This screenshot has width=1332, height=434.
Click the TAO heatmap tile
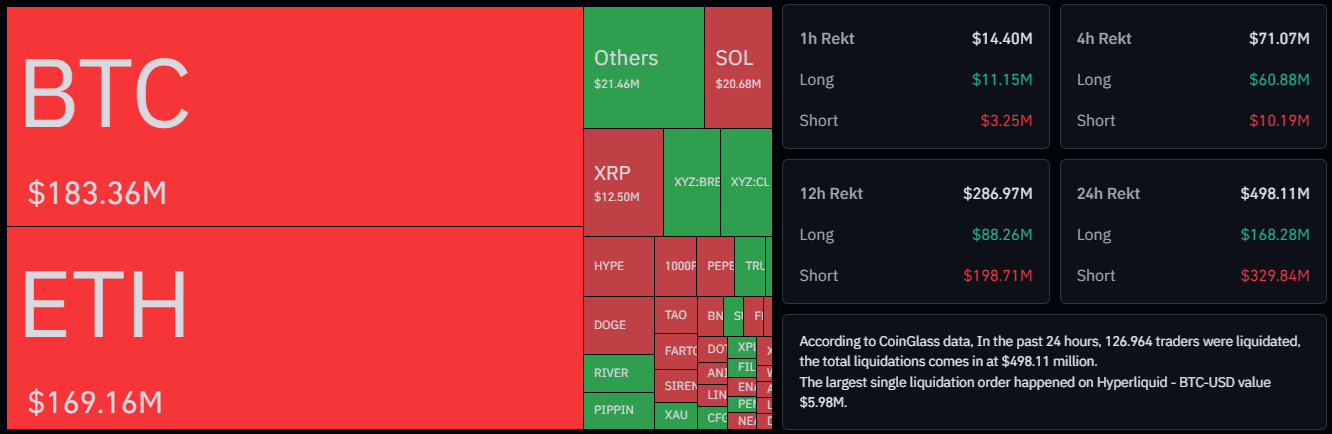(675, 315)
